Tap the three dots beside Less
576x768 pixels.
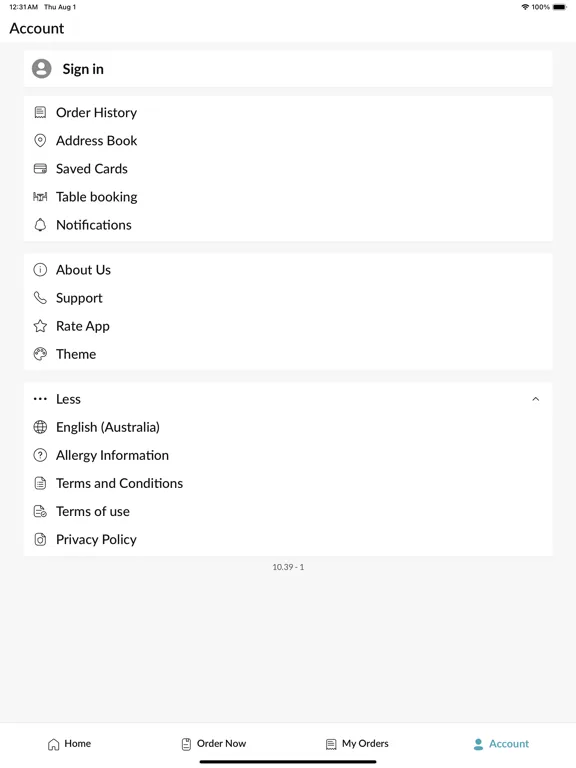pyautogui.click(x=40, y=399)
